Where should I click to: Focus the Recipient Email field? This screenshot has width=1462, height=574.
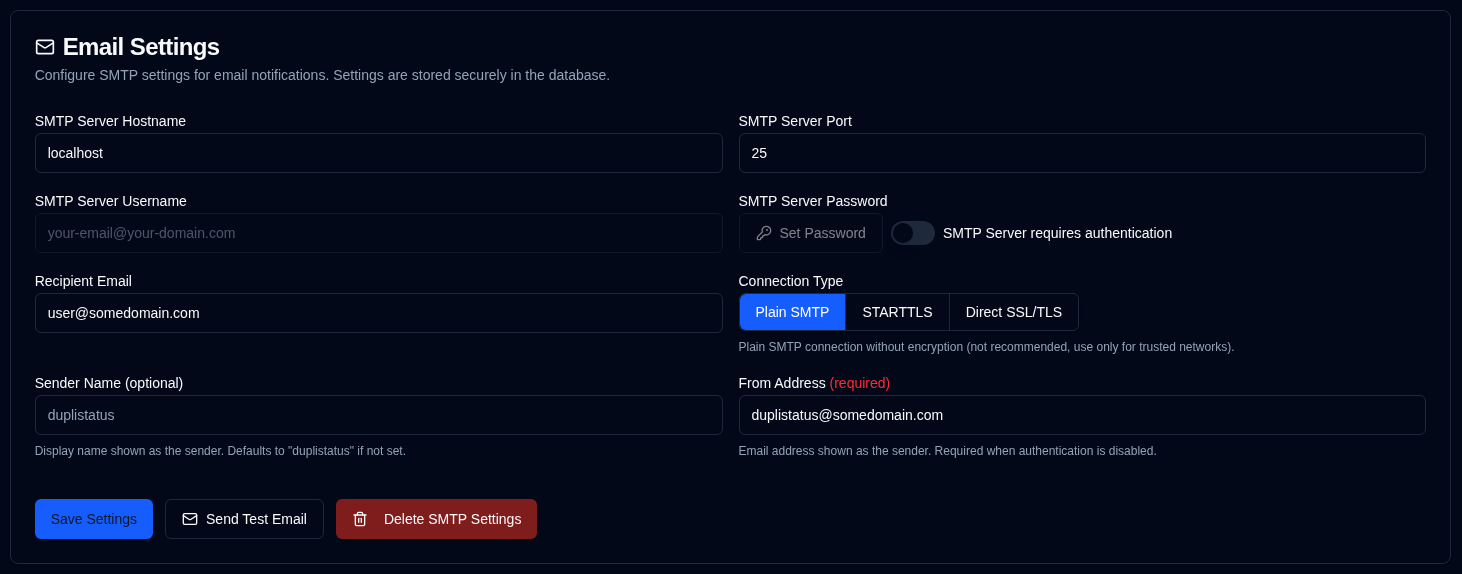pos(379,313)
